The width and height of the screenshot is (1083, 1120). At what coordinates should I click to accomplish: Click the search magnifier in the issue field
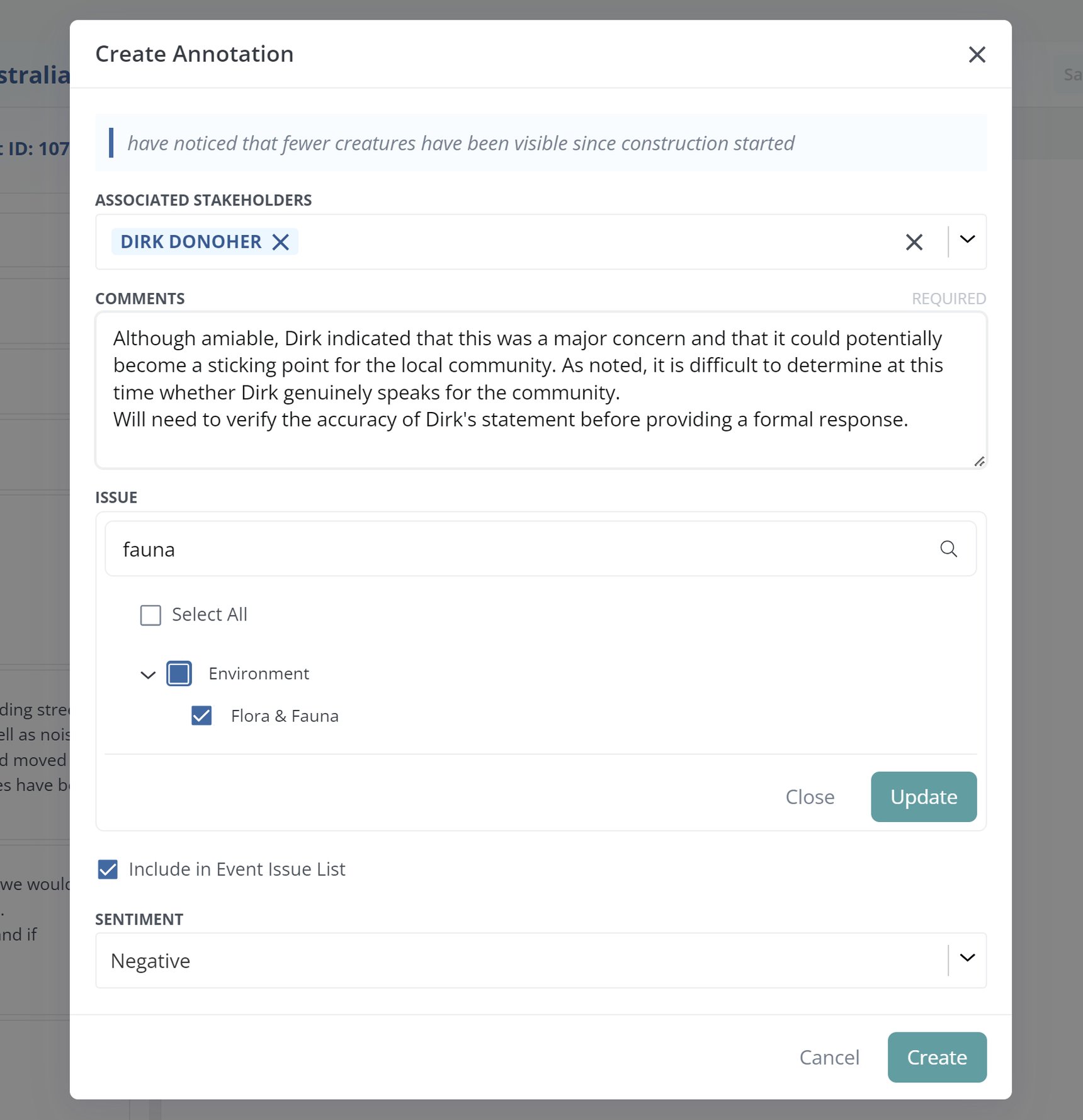949,549
